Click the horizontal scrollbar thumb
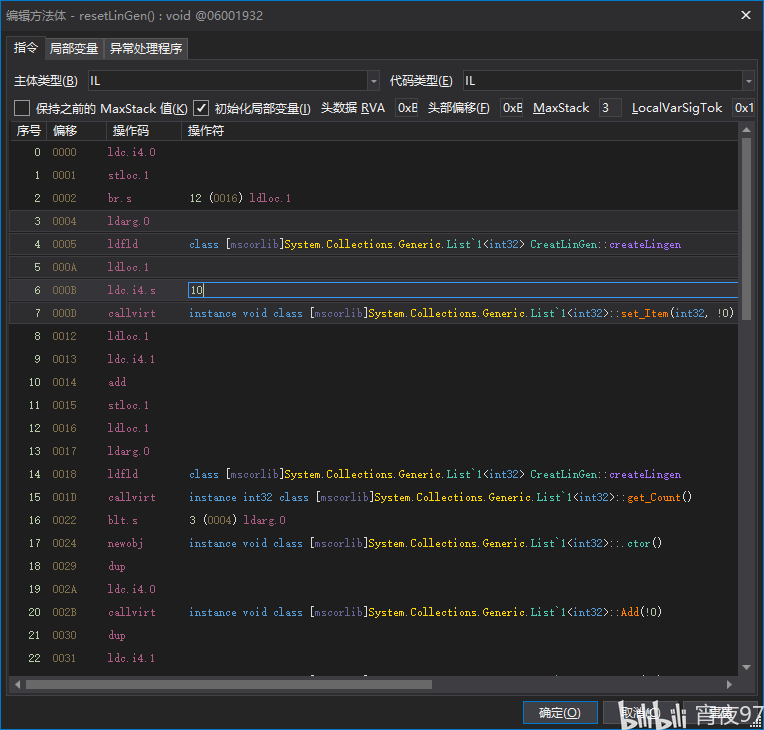 [229, 685]
